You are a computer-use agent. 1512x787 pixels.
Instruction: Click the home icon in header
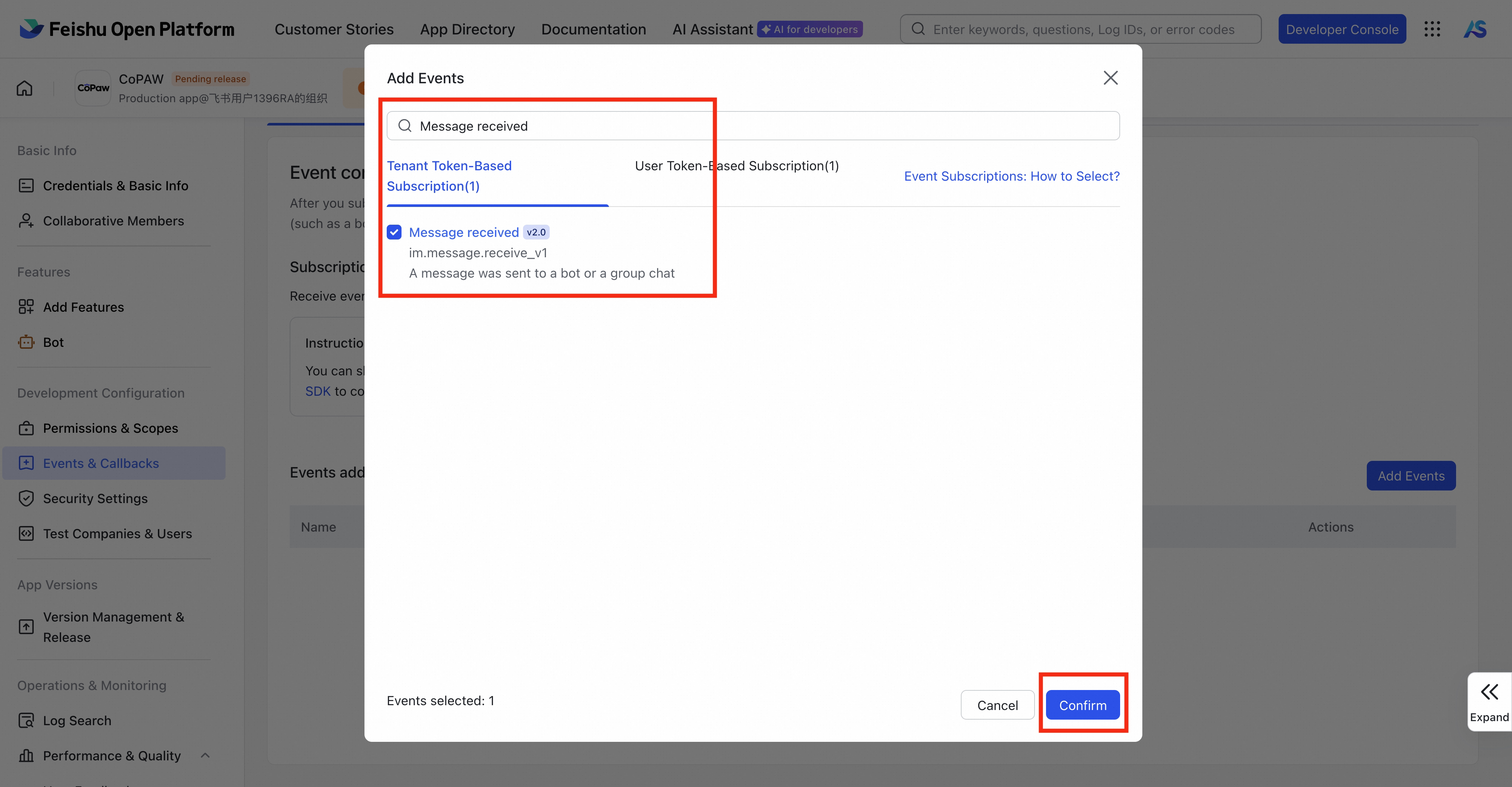click(x=25, y=88)
